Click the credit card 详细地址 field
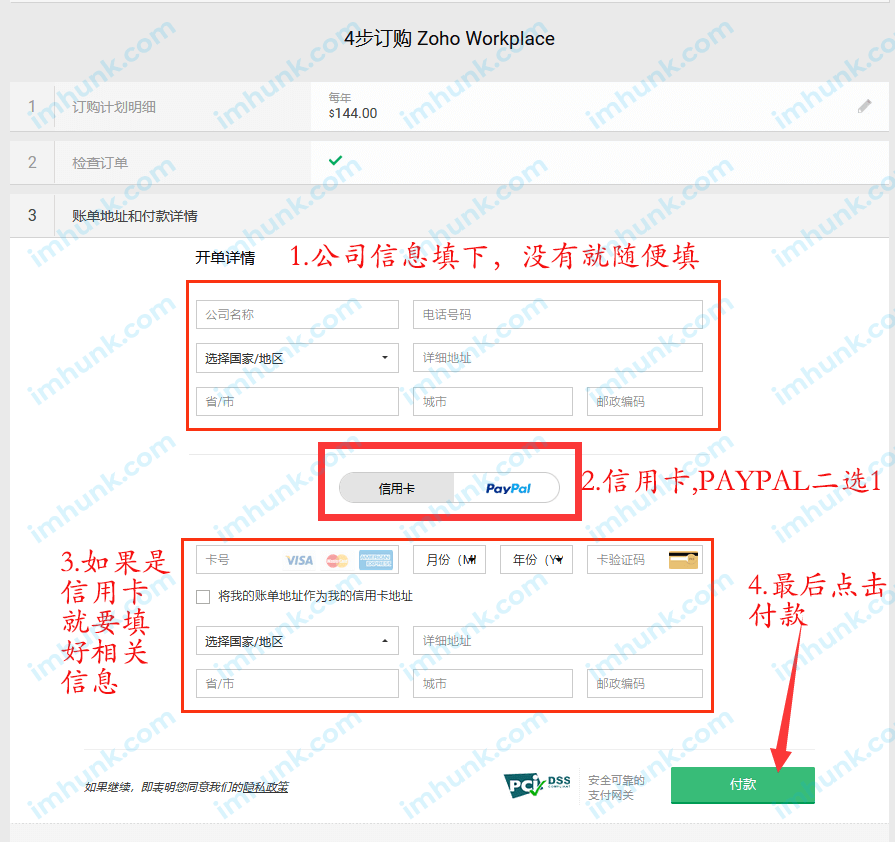The width and height of the screenshot is (895, 842). pyautogui.click(x=558, y=640)
